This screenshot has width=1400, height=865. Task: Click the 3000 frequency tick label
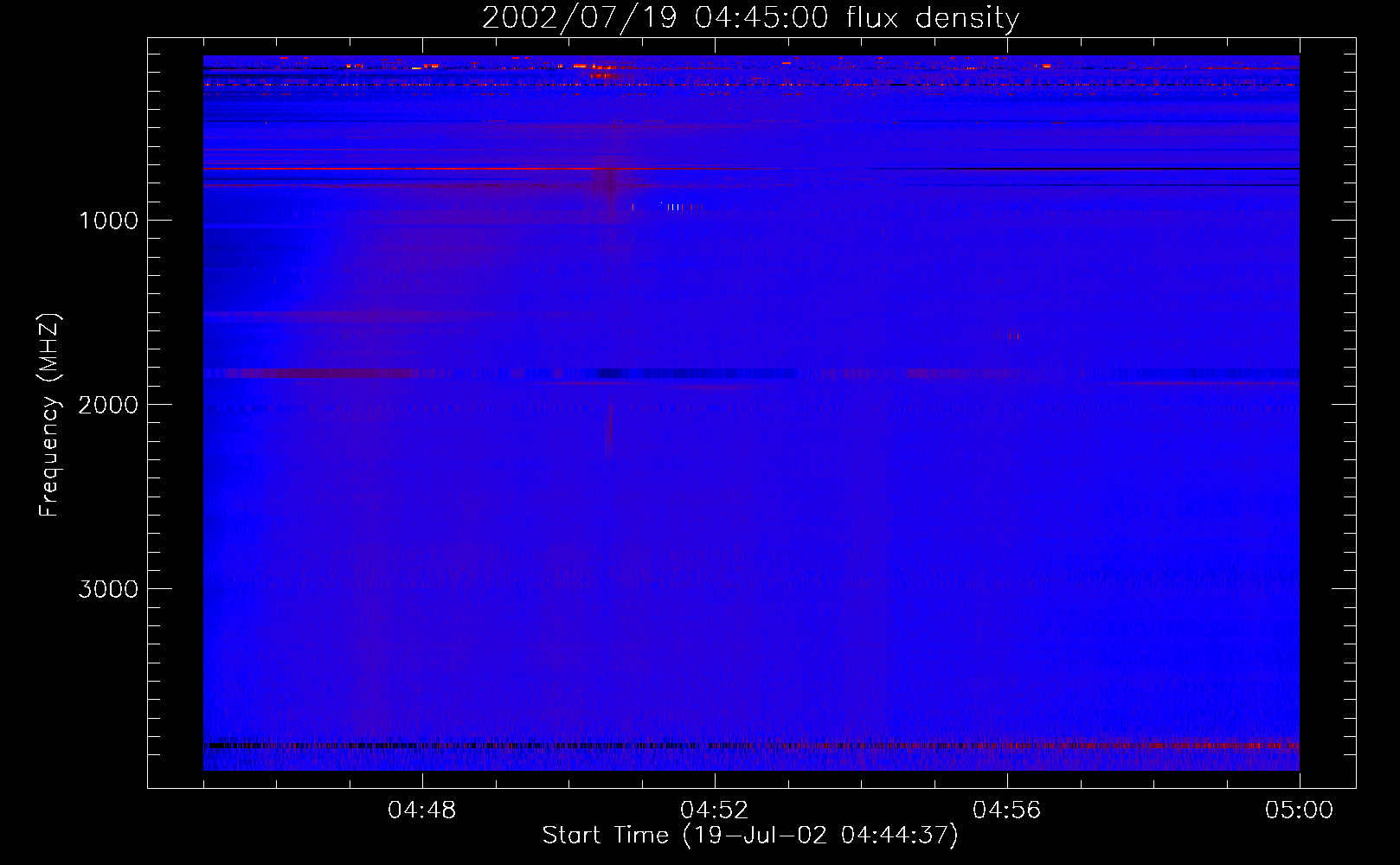108,589
